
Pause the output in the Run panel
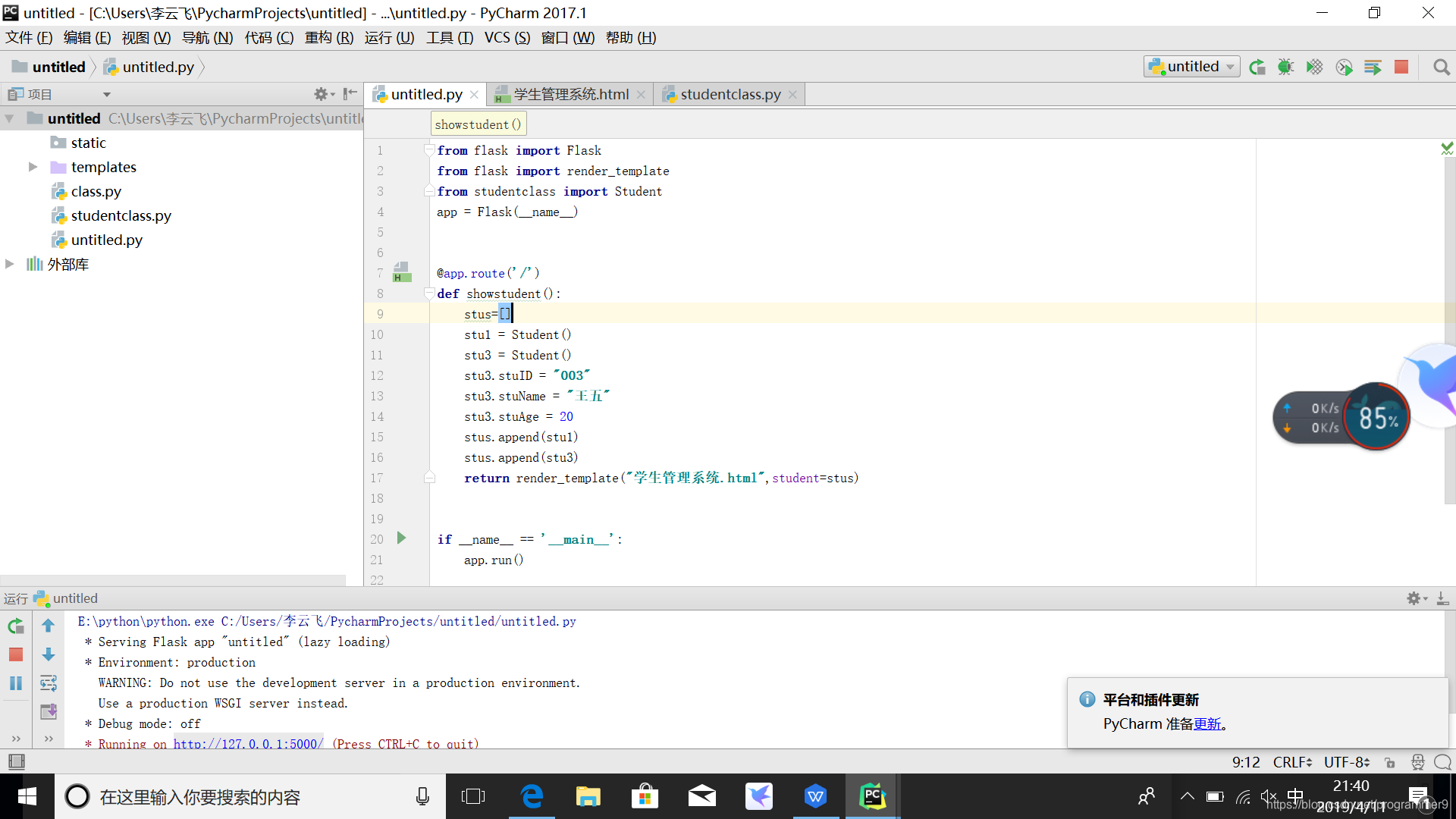pyautogui.click(x=16, y=683)
